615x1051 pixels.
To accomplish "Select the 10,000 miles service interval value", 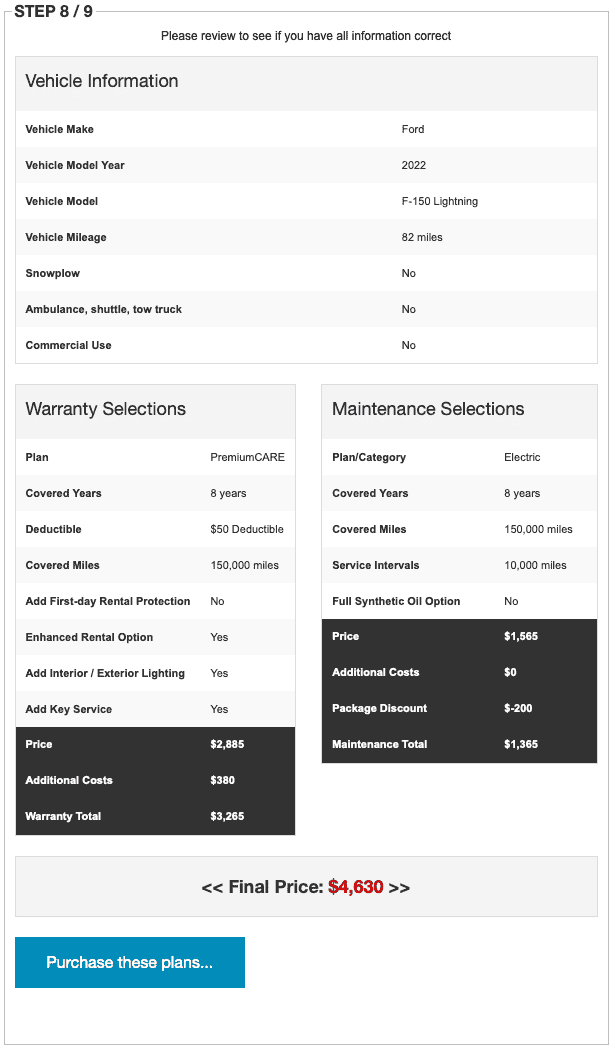I will click(x=535, y=566).
